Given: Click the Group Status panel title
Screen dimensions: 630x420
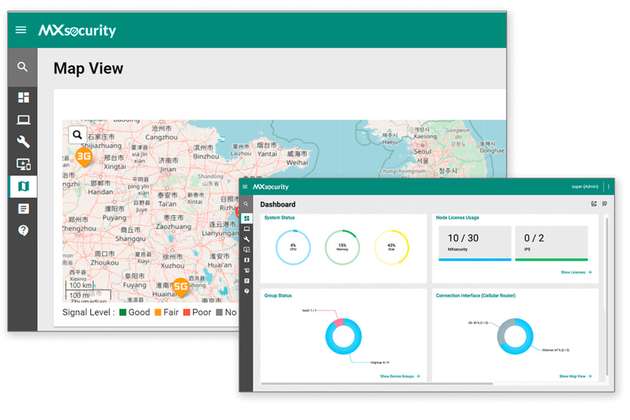Looking at the screenshot, I should 278,295.
